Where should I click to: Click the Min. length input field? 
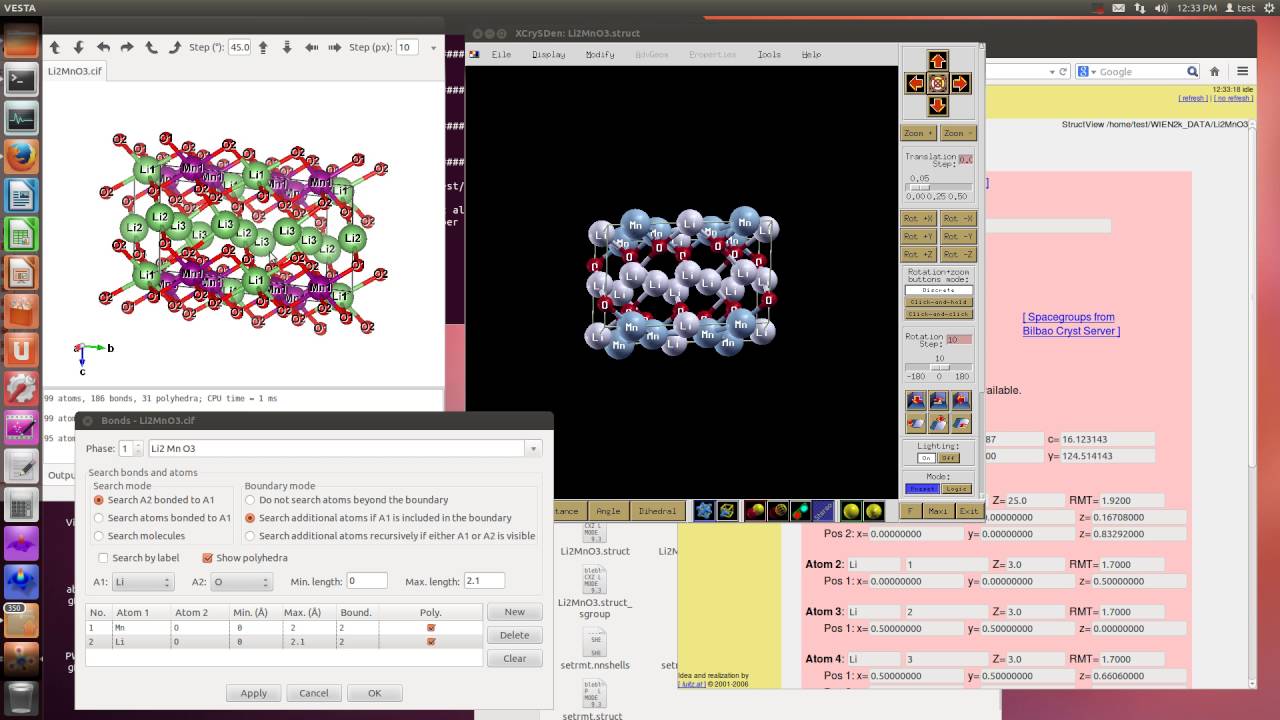367,581
